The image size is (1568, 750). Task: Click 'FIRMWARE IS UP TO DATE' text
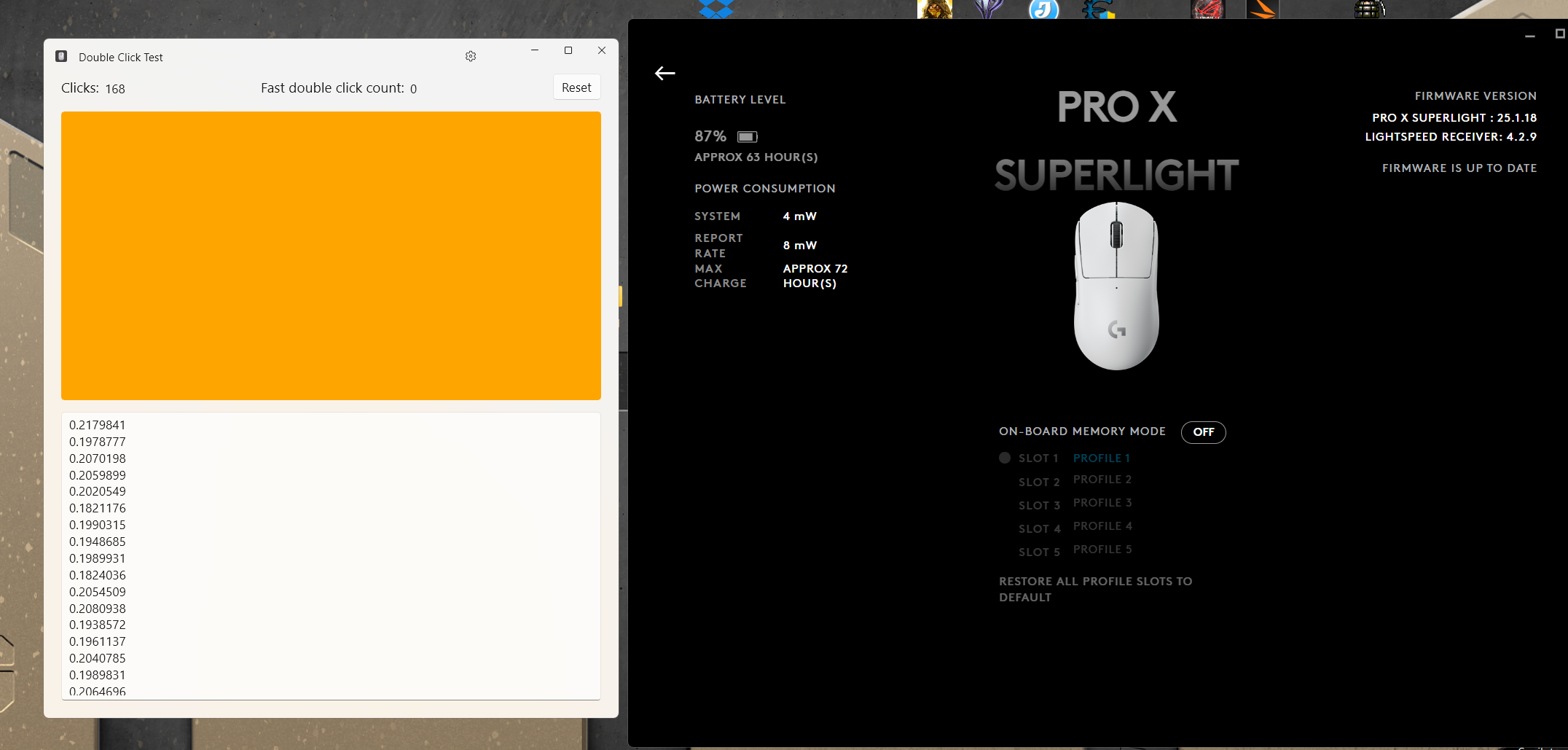1459,168
